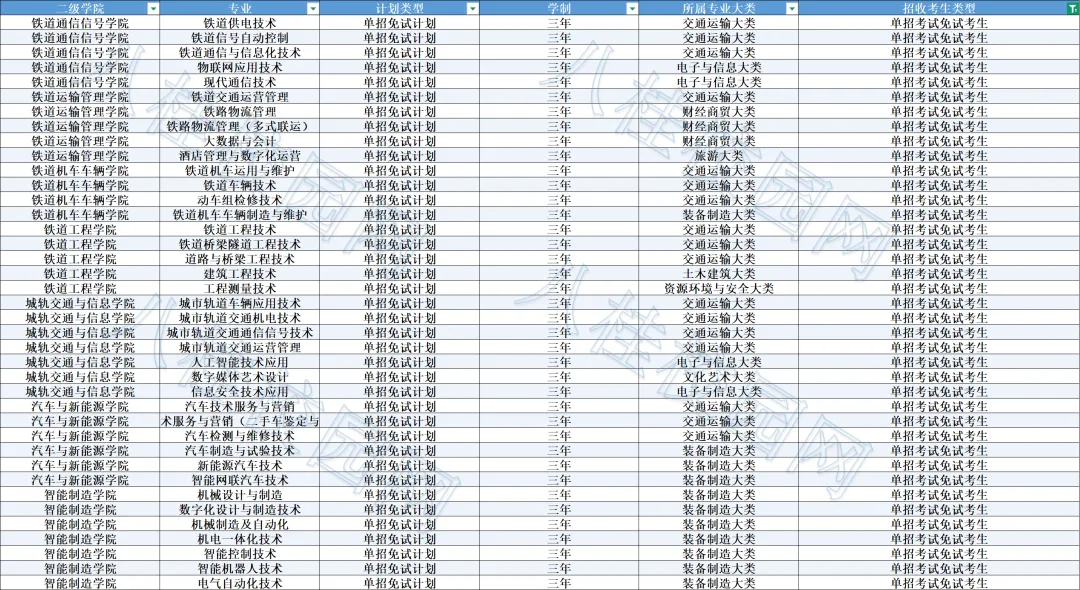This screenshot has height=590, width=1080.
Task: Select 财经商贸大类 in the 大数据与会计 row
Action: click(719, 141)
